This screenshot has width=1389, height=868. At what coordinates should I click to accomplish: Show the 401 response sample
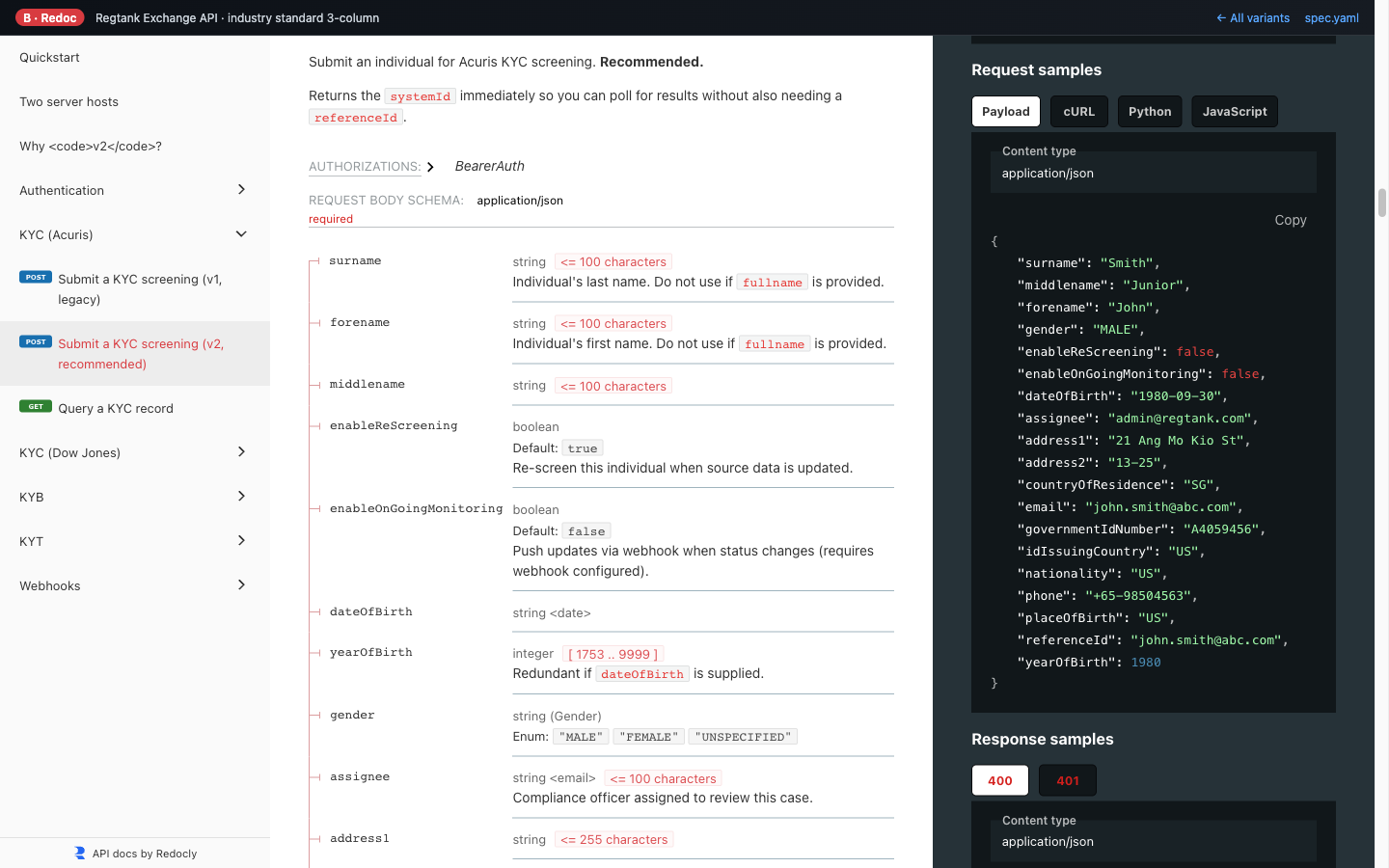coord(1068,780)
